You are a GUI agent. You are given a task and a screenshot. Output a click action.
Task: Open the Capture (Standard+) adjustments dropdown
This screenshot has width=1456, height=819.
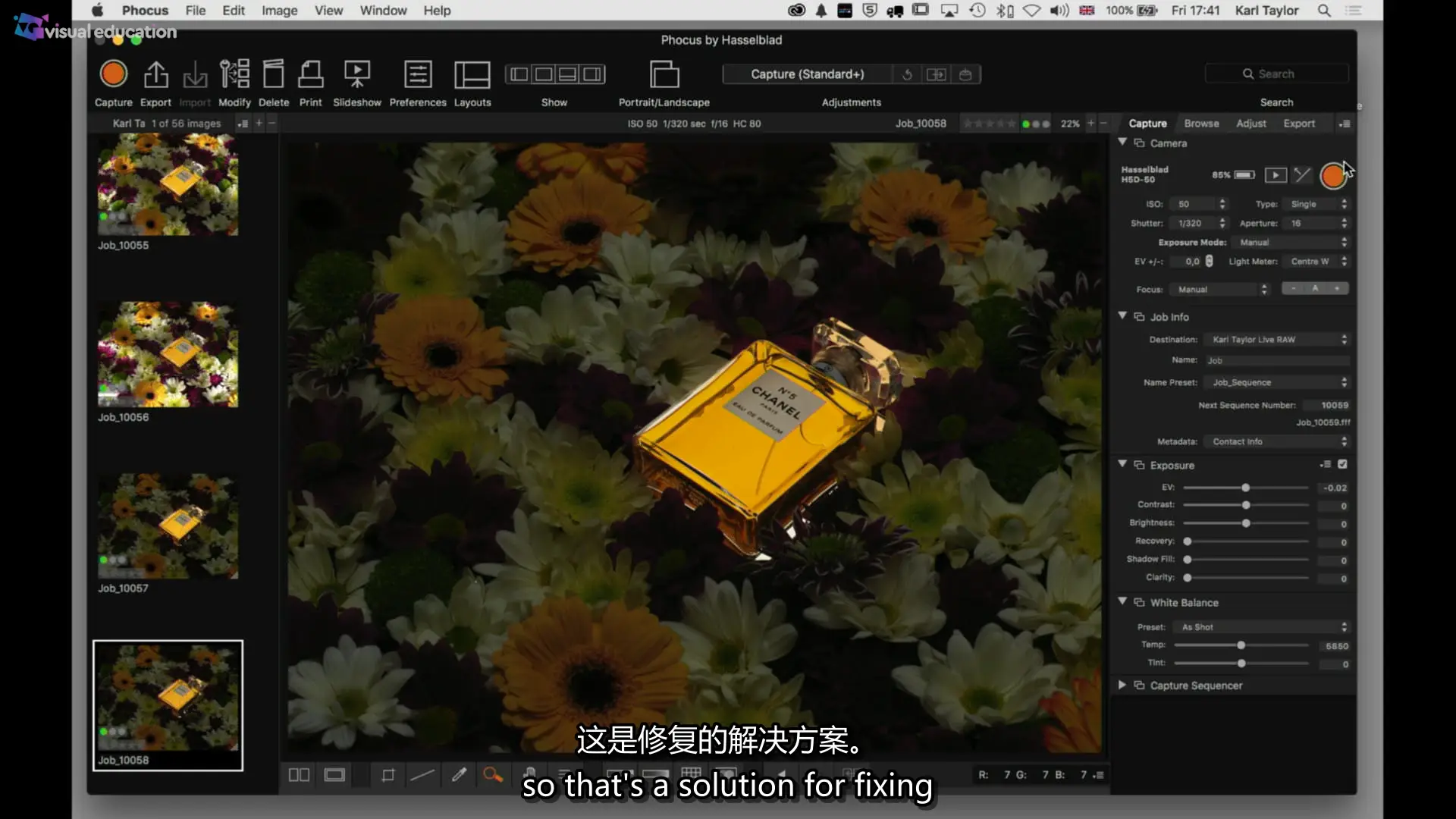click(807, 74)
